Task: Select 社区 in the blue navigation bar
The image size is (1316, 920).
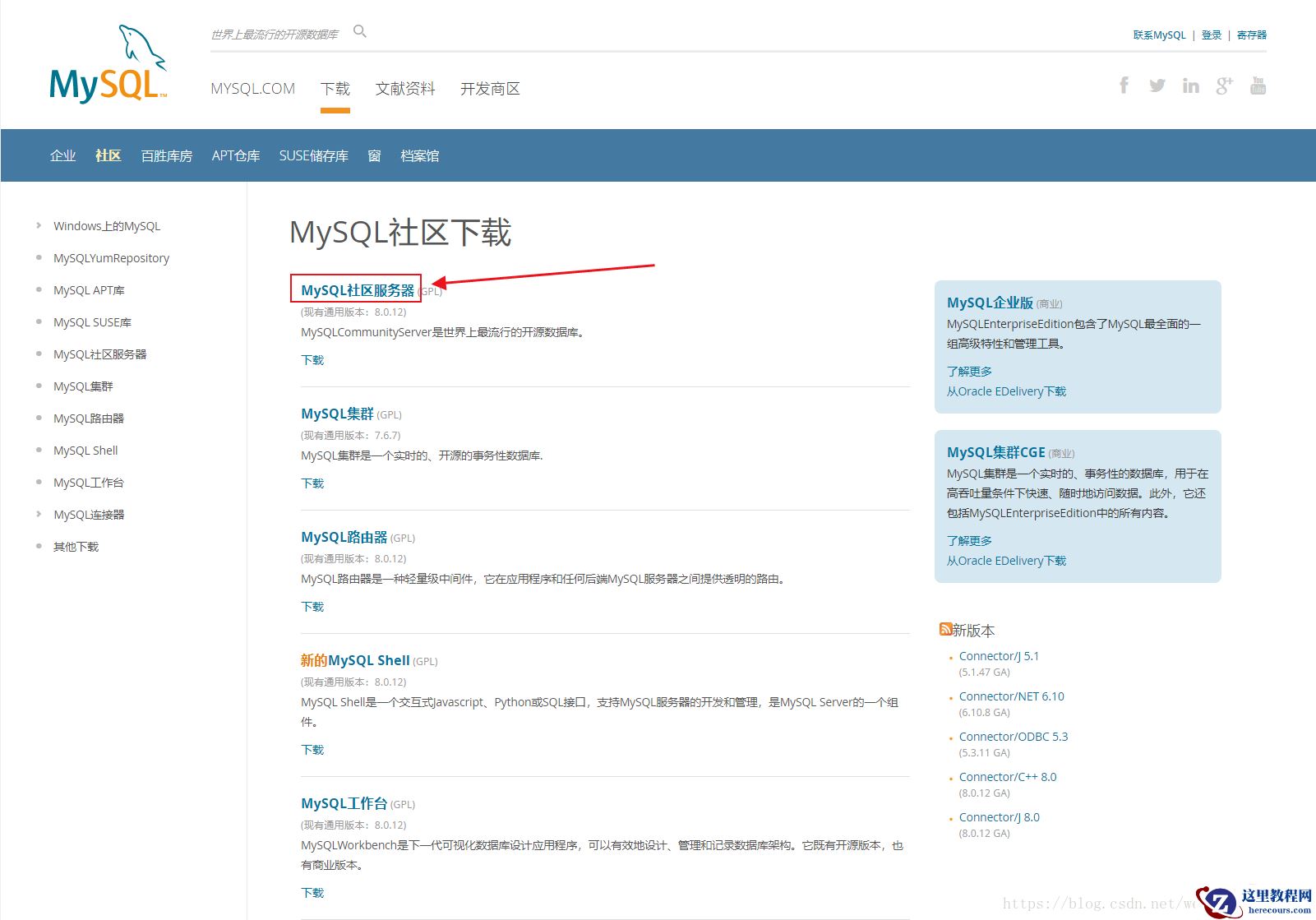Action: (108, 155)
